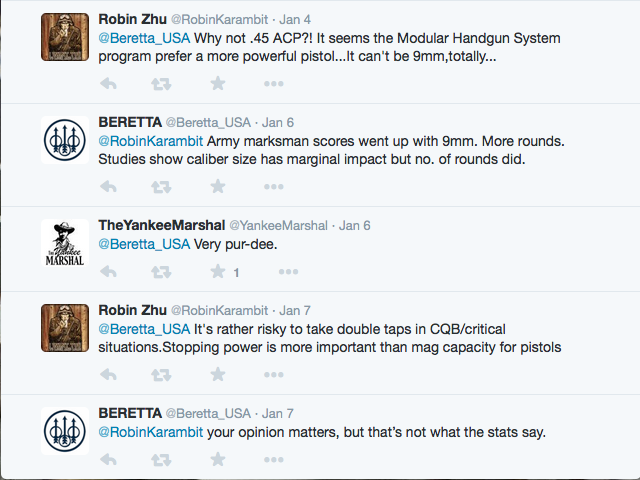Favorite Beretta's Jan 6 marksman scores tweet
This screenshot has height=480, width=640.
[218, 187]
